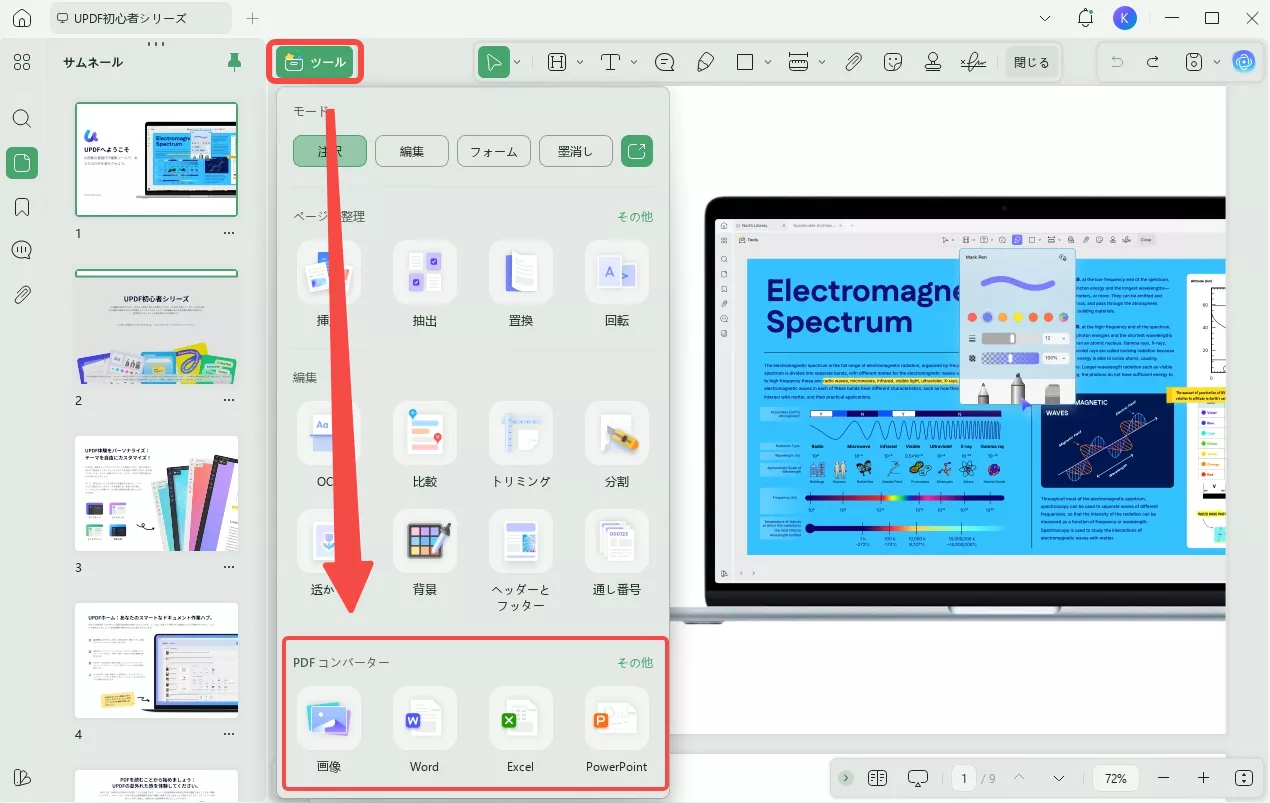Screen dimensions: 1270x803
Task: Click the attachment paperclip in the toolbar
Action: click(x=853, y=62)
